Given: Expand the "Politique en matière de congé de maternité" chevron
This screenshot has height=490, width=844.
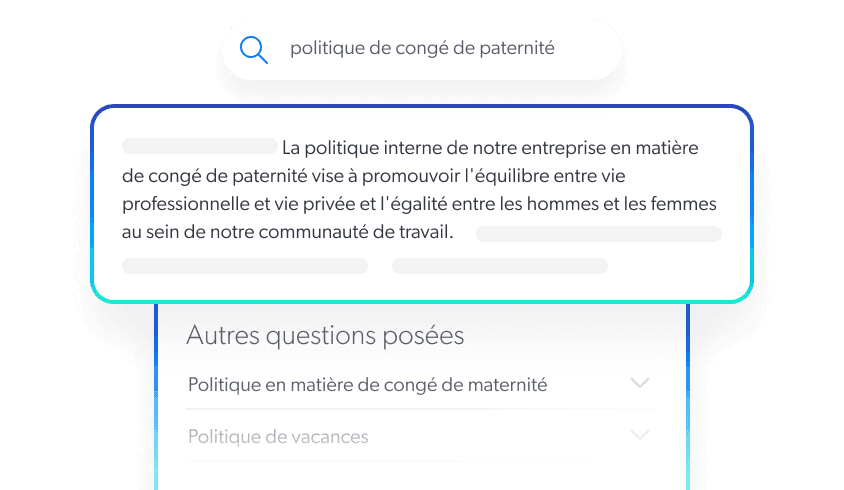Looking at the screenshot, I should click(640, 383).
